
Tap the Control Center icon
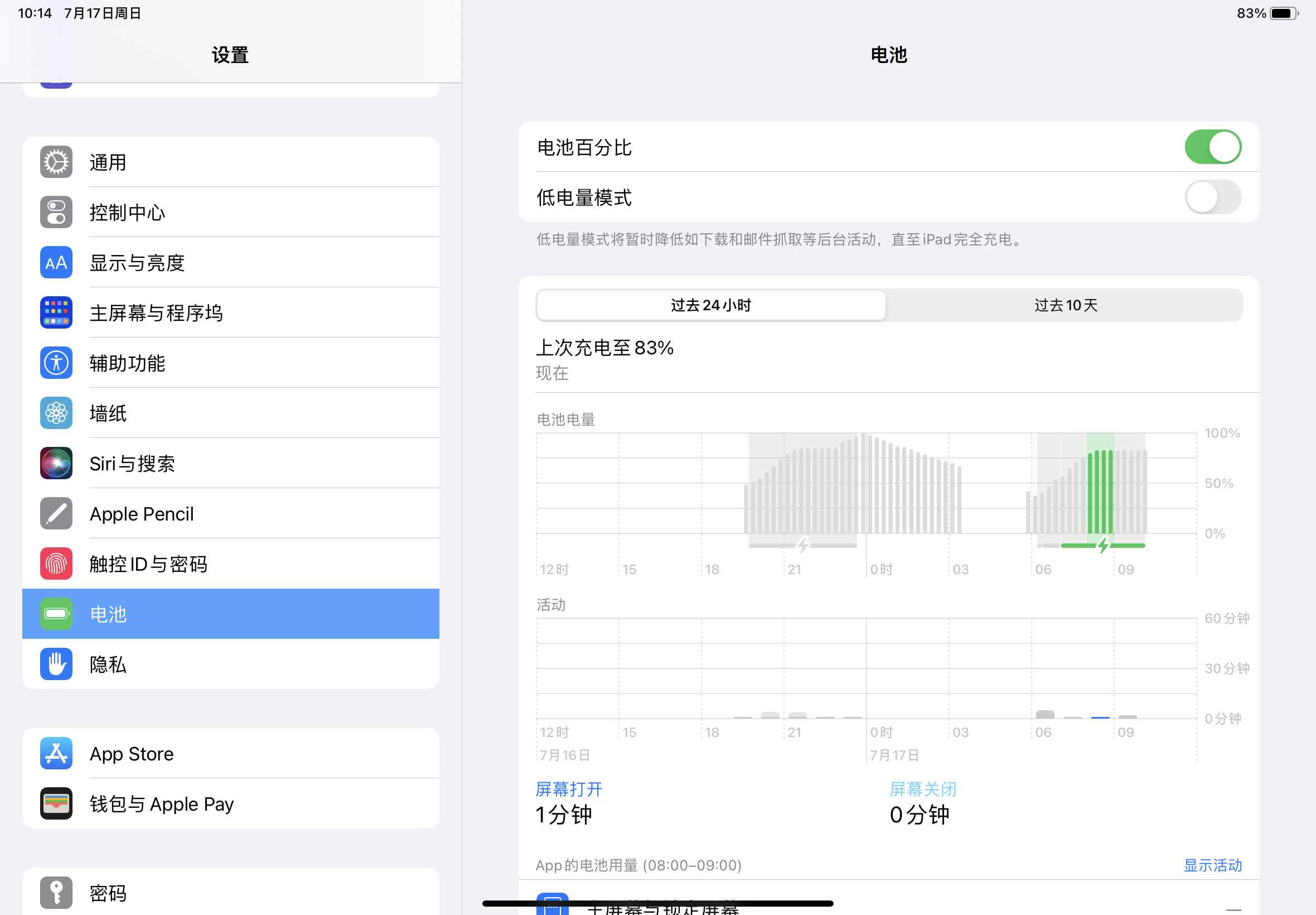coord(56,212)
